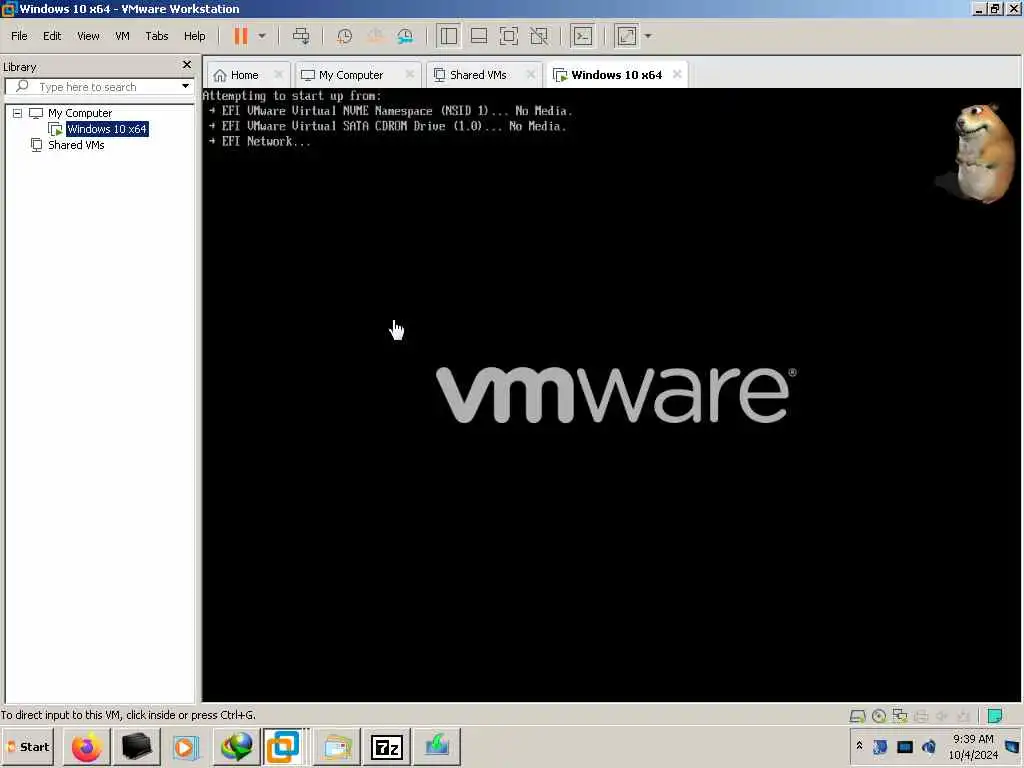Close the Home tab
This screenshot has height=768, width=1024.
pos(278,74)
